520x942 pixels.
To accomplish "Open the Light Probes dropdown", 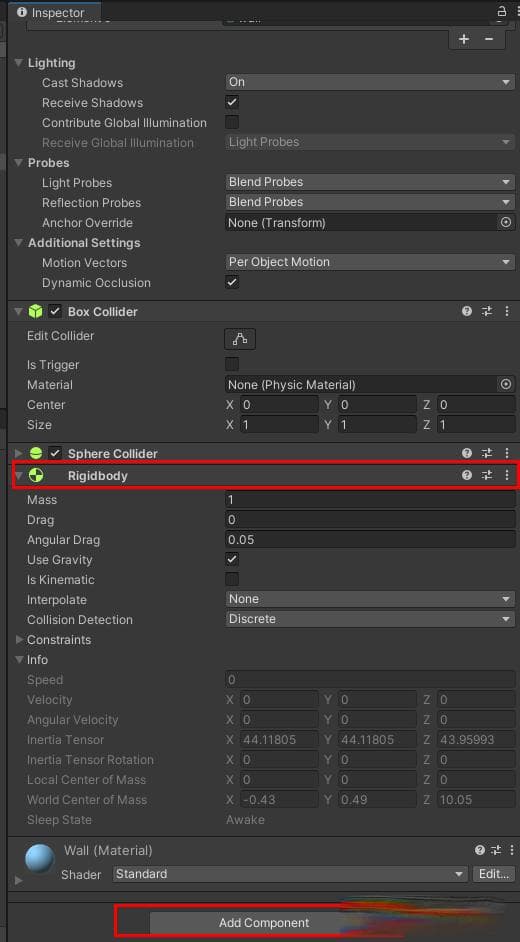I will (x=370, y=182).
